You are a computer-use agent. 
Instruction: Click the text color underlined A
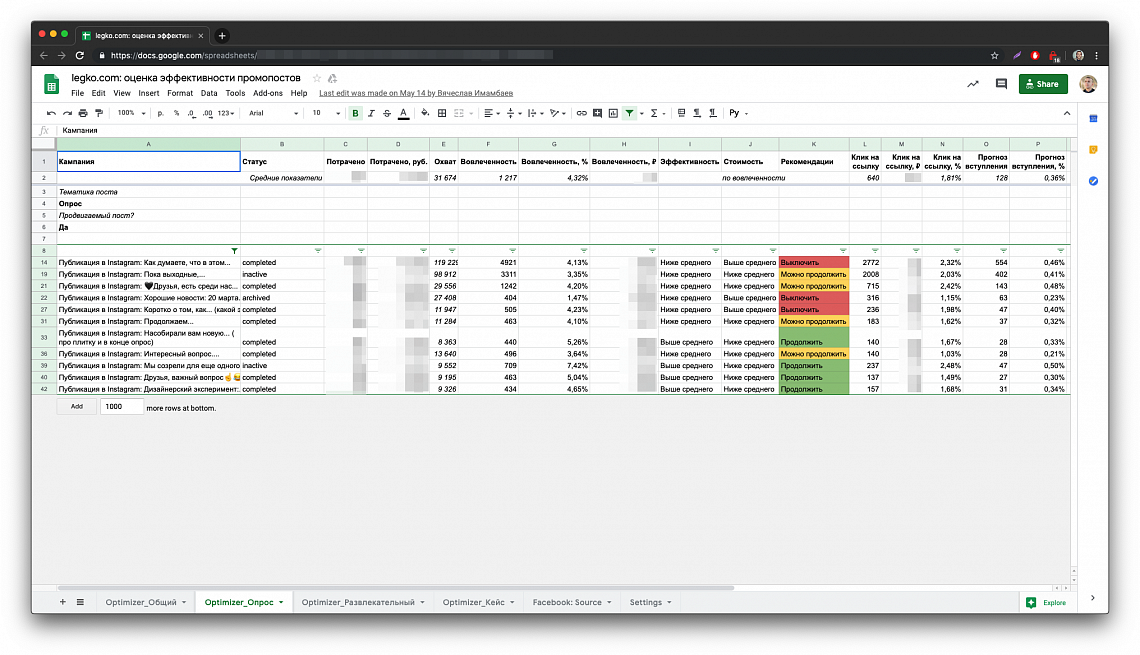point(404,113)
